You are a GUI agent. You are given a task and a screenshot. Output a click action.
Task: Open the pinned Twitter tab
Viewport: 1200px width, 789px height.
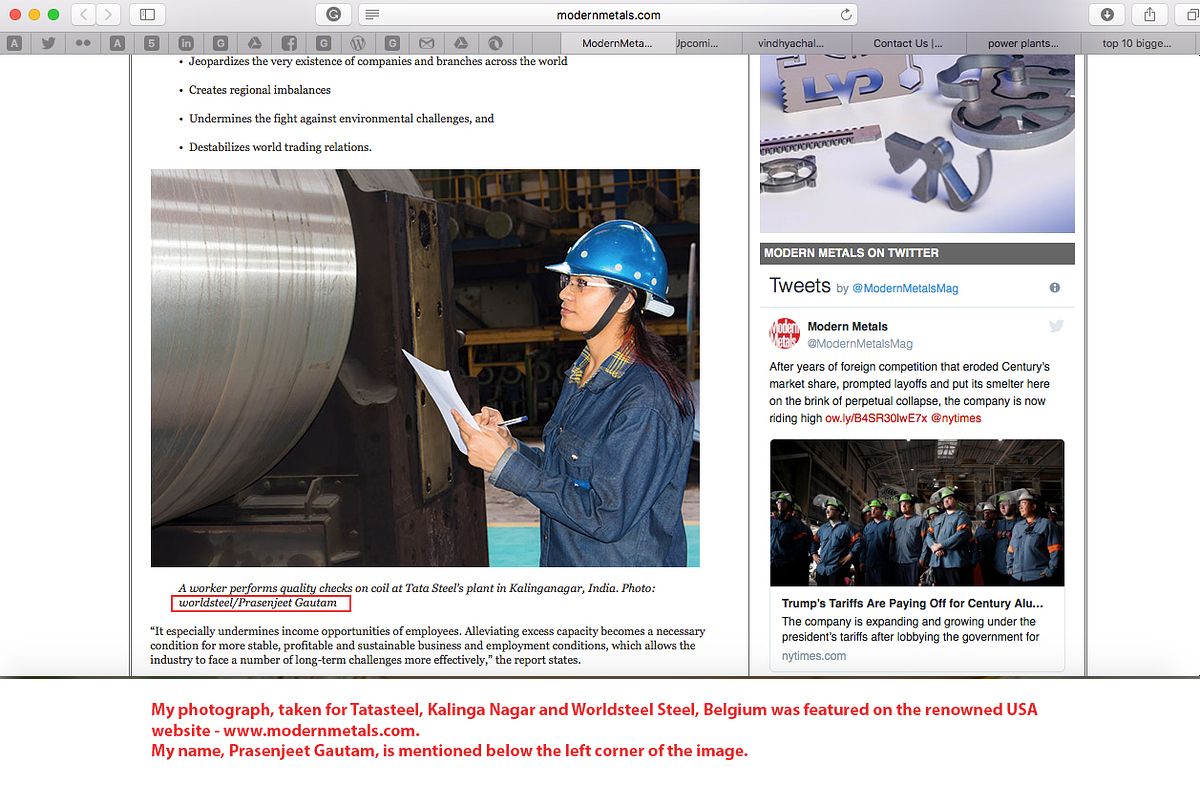[x=47, y=43]
